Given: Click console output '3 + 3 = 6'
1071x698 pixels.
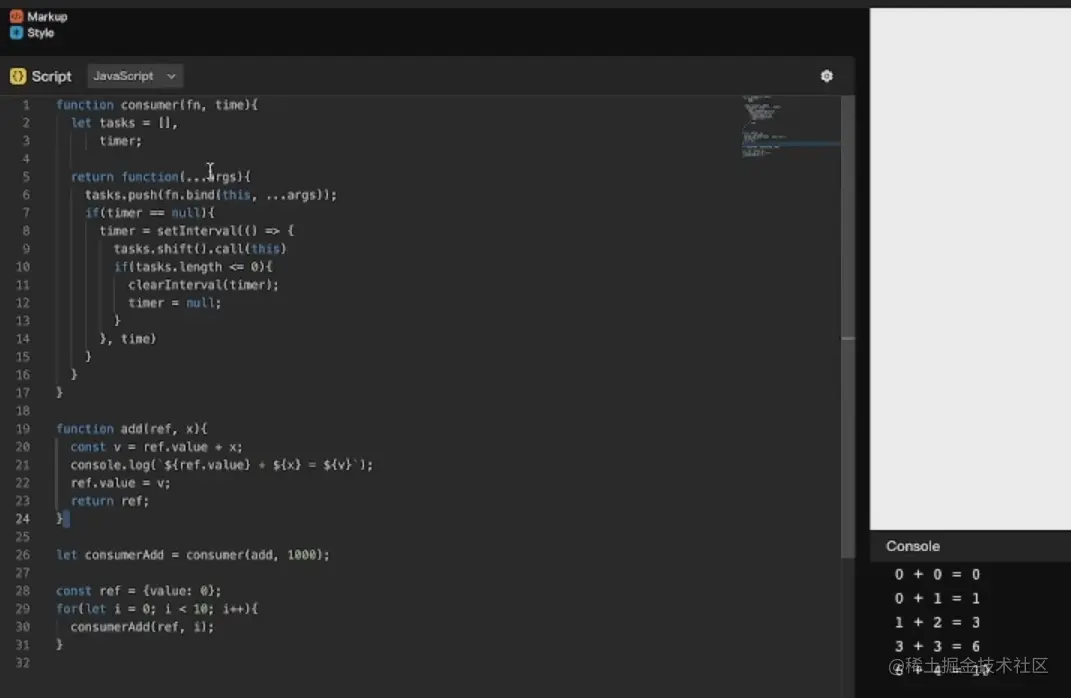Looking at the screenshot, I should (x=937, y=647).
